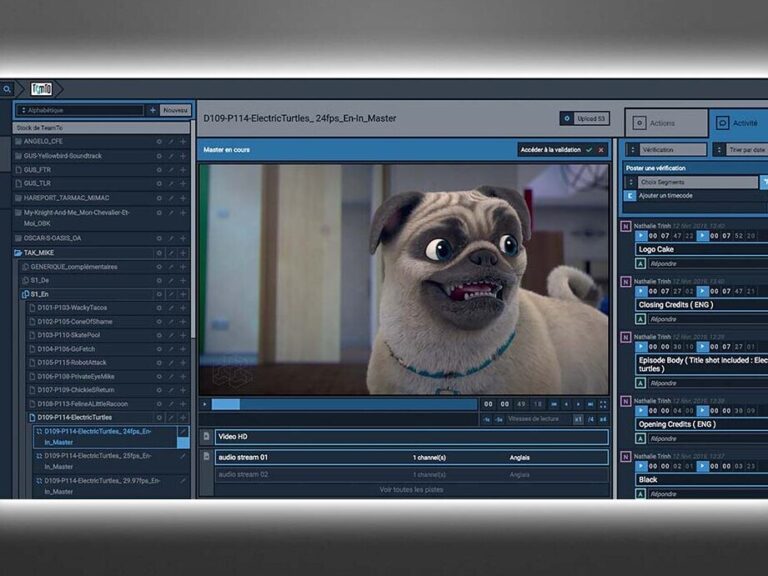Set playback speed to x4
The height and width of the screenshot is (576, 768).
click(x=603, y=420)
